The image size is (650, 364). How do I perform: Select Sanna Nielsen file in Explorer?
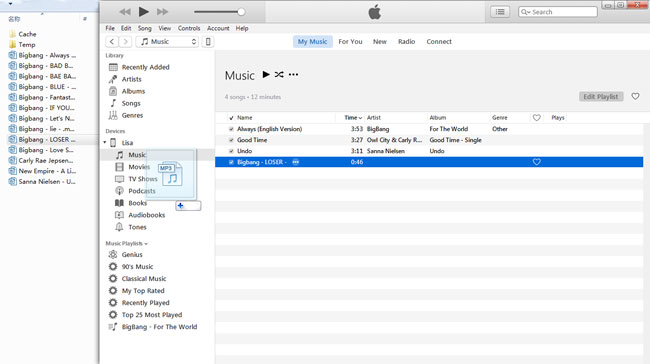(x=42, y=182)
